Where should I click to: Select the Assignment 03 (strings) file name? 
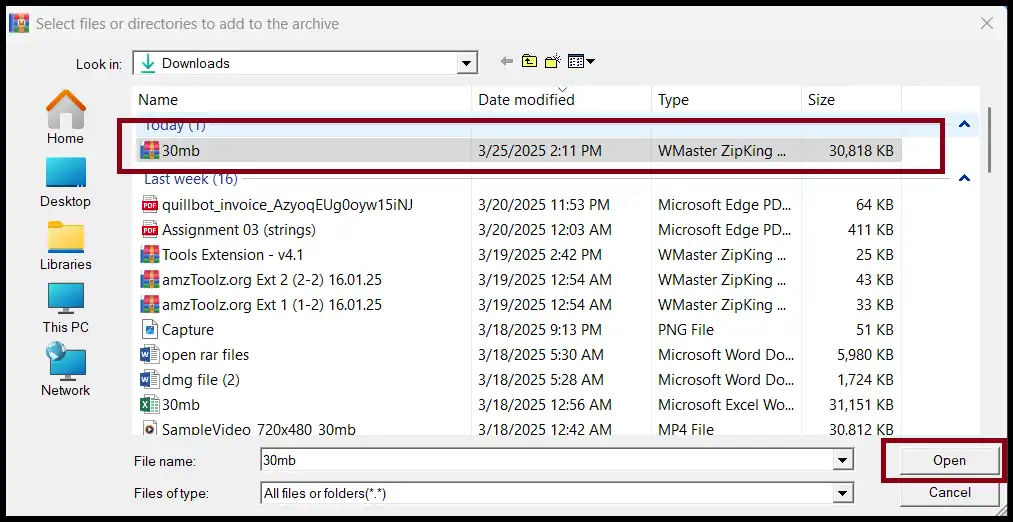tap(239, 229)
